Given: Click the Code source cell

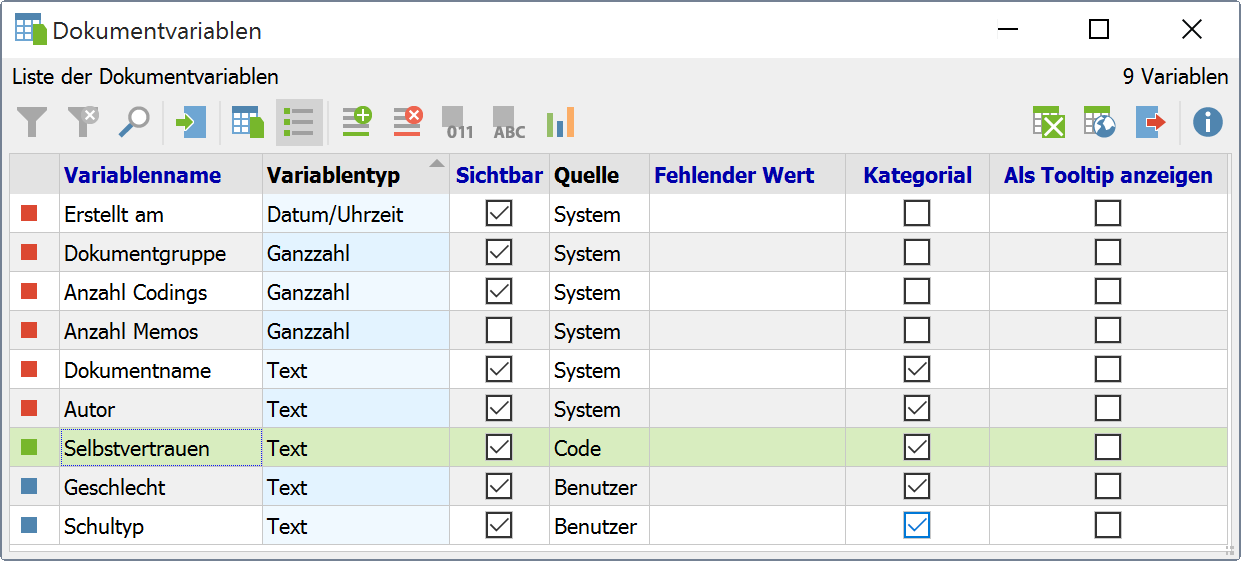Looking at the screenshot, I should (599, 448).
